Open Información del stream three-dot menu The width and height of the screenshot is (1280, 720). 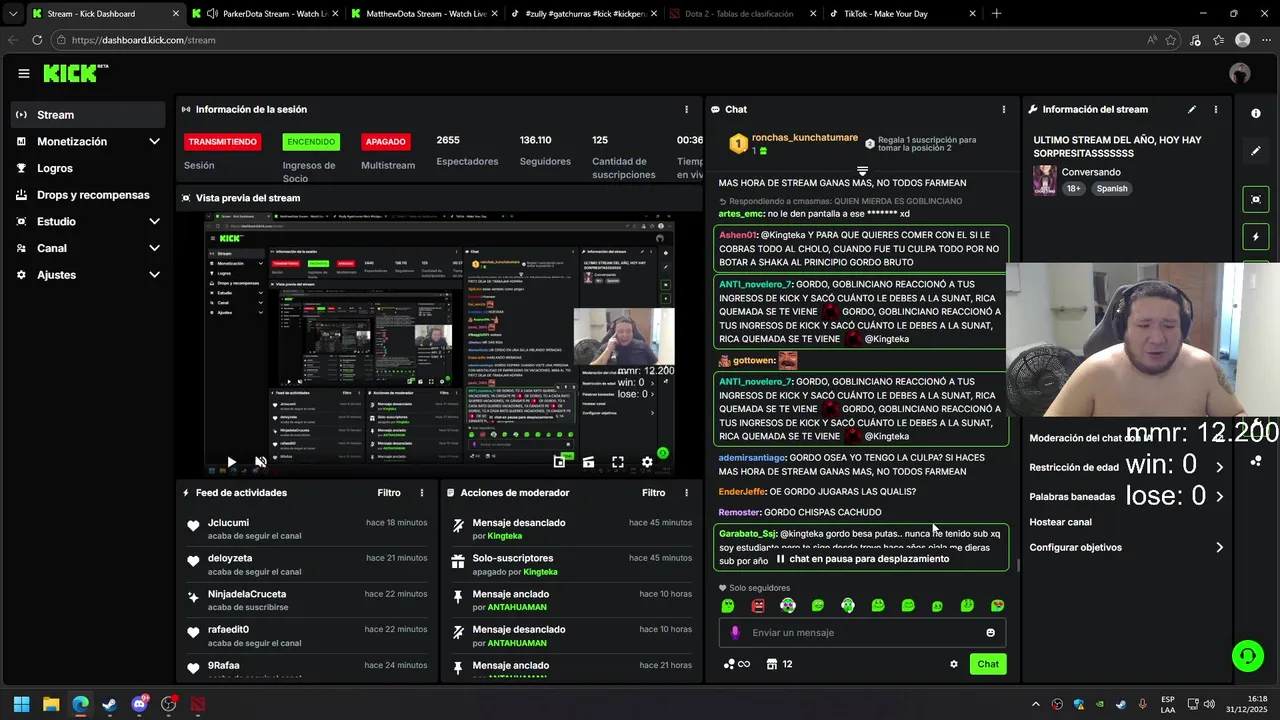click(x=1216, y=110)
